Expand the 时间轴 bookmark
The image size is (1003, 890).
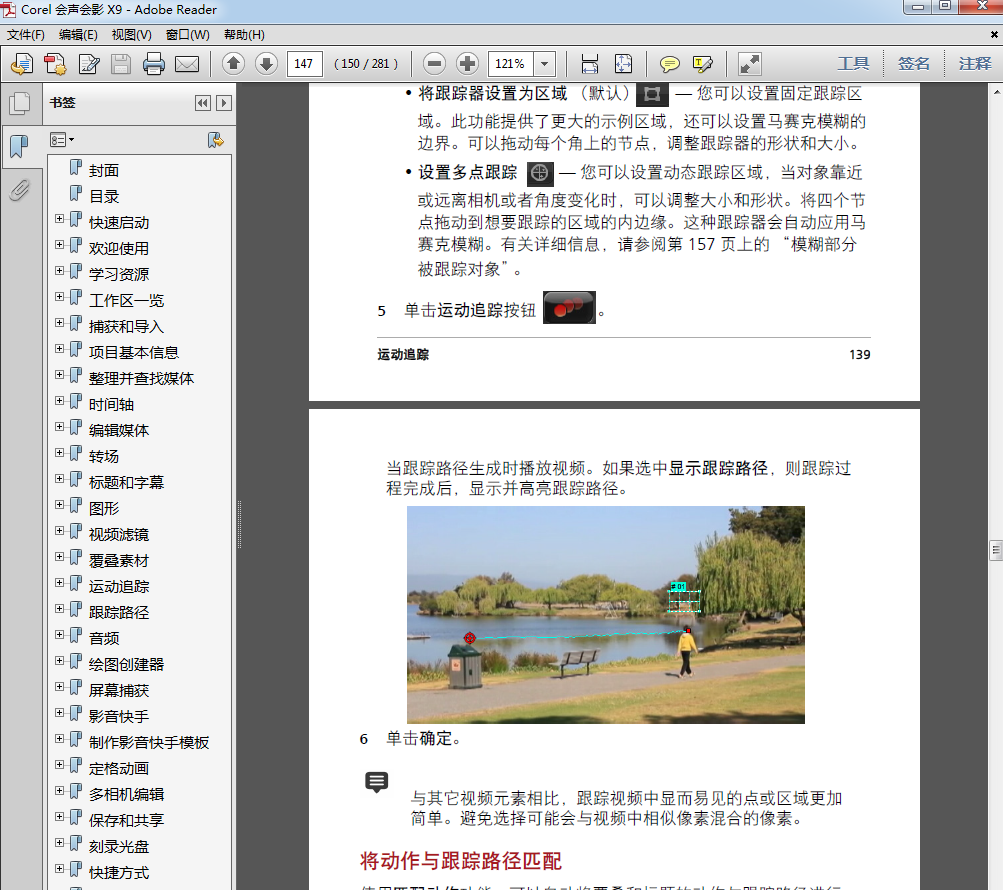pyautogui.click(x=59, y=401)
